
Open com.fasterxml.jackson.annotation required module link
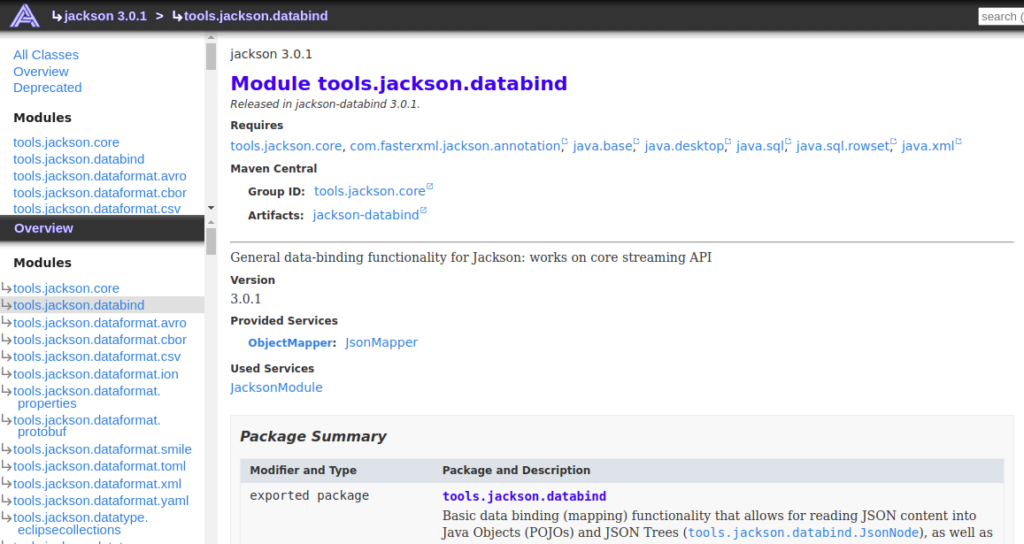point(455,146)
